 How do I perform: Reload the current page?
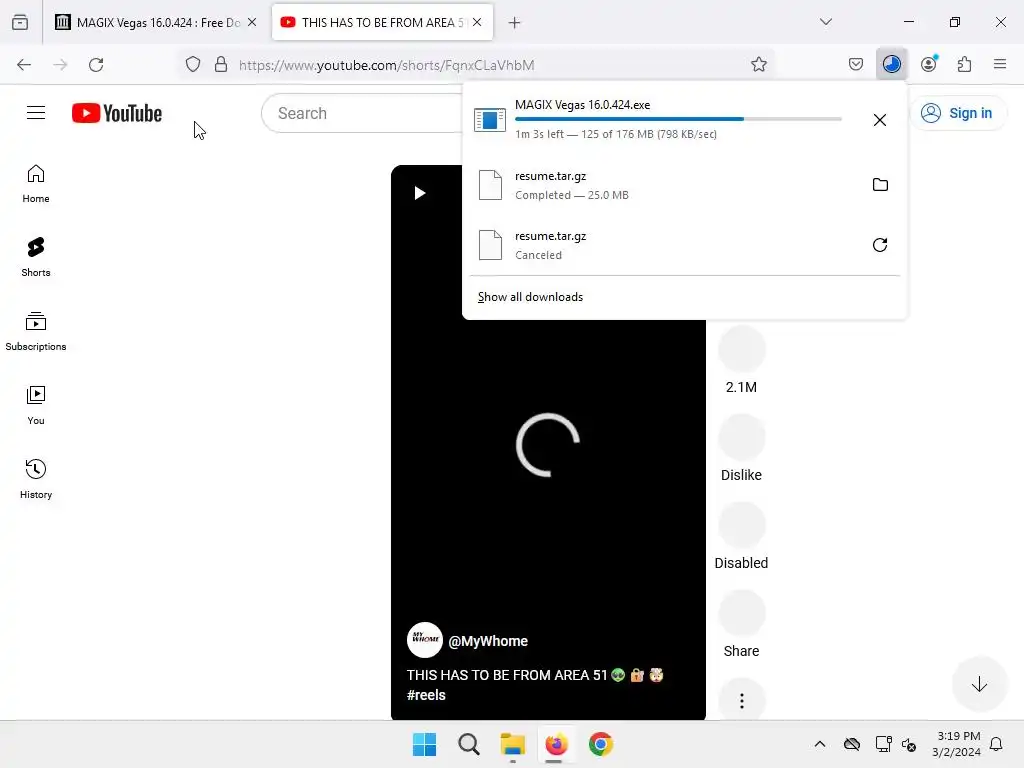[x=96, y=65]
